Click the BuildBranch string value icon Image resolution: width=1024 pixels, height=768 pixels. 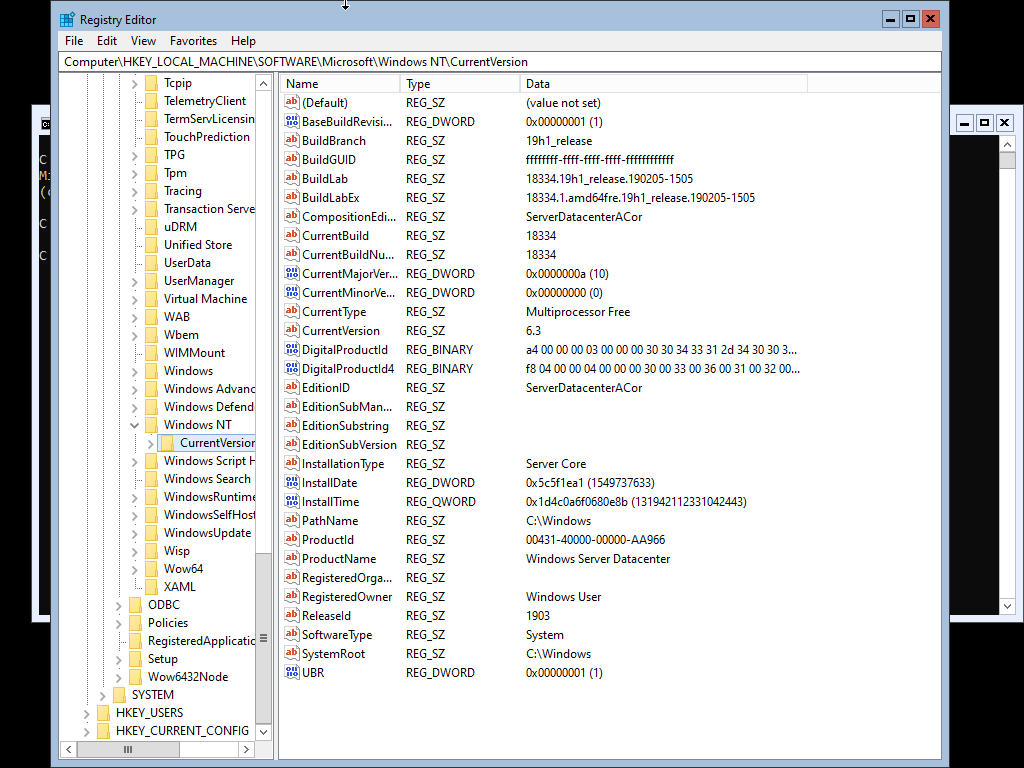click(x=292, y=140)
